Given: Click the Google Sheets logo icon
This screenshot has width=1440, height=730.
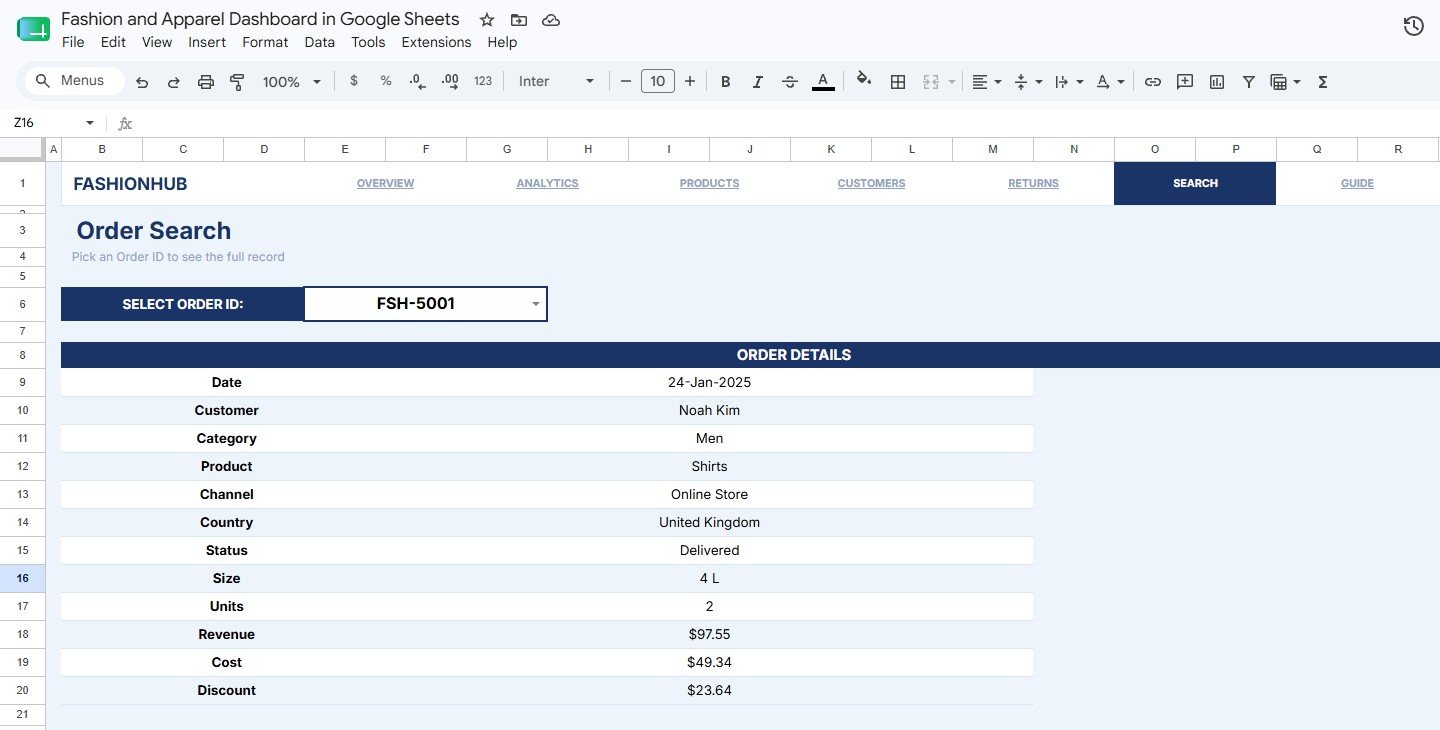Looking at the screenshot, I should 33,29.
